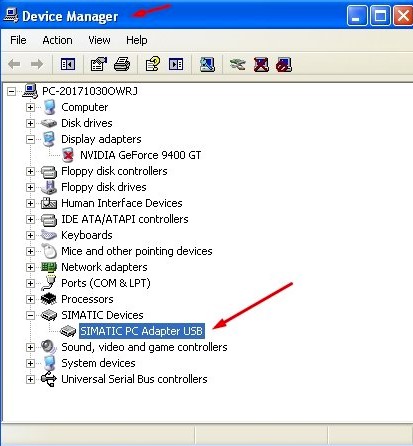
Task: Select the PC-20171030OWRJ root node
Action: (90, 91)
